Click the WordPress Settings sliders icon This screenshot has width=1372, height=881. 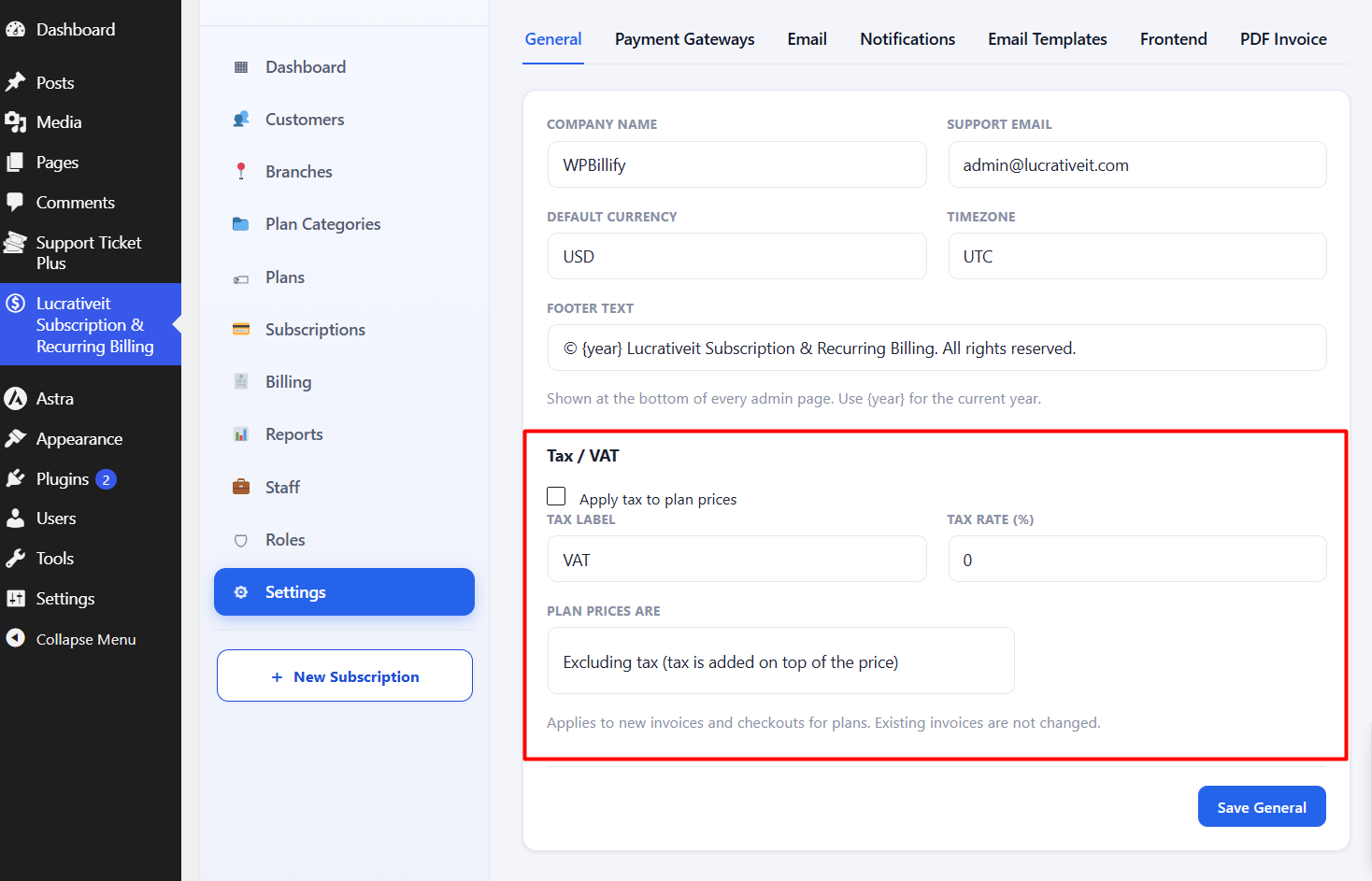tap(16, 599)
